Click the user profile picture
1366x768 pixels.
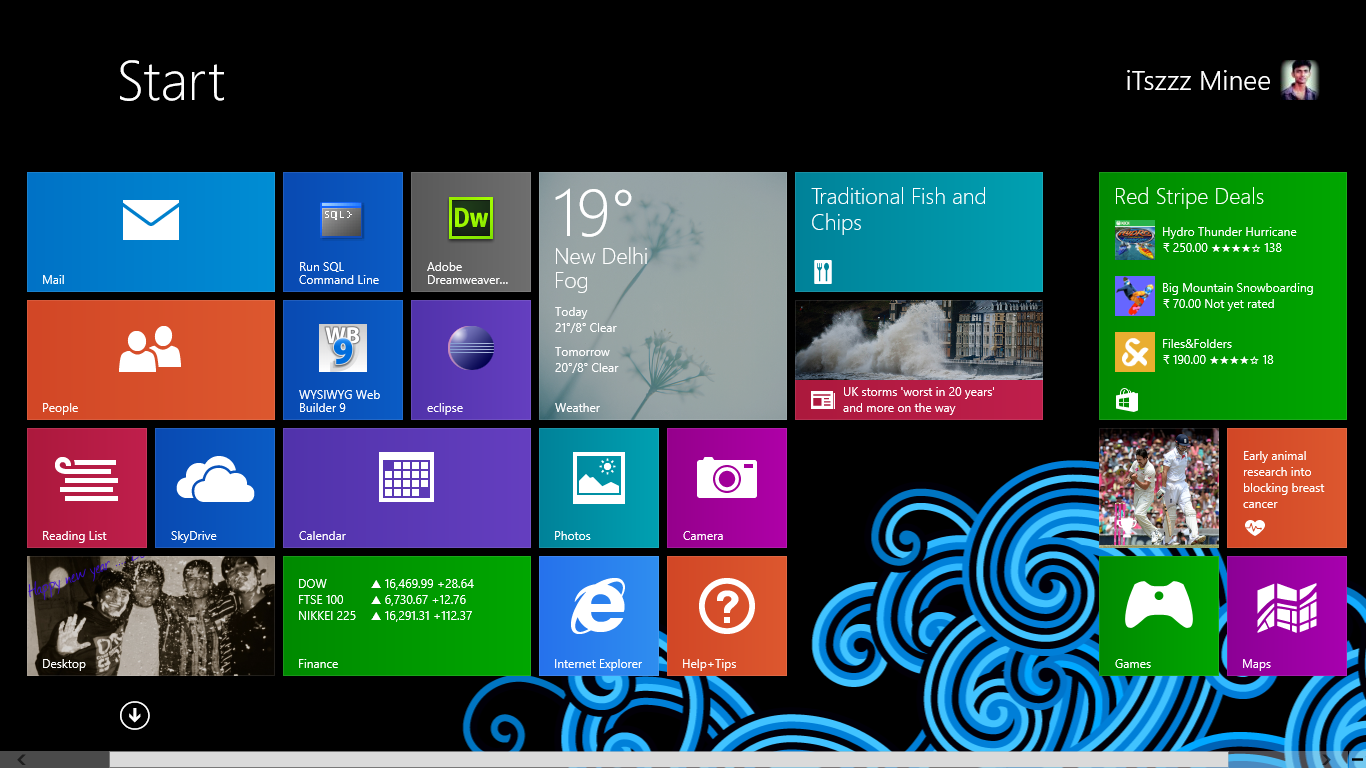pos(1300,80)
